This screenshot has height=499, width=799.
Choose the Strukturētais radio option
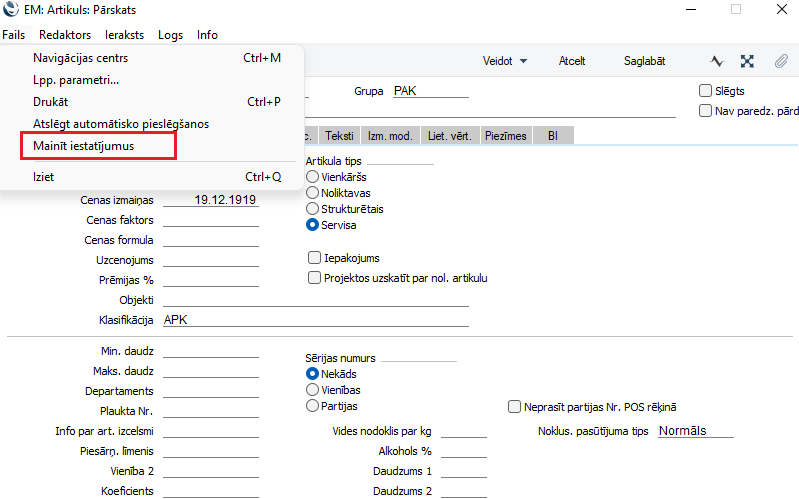coord(313,209)
